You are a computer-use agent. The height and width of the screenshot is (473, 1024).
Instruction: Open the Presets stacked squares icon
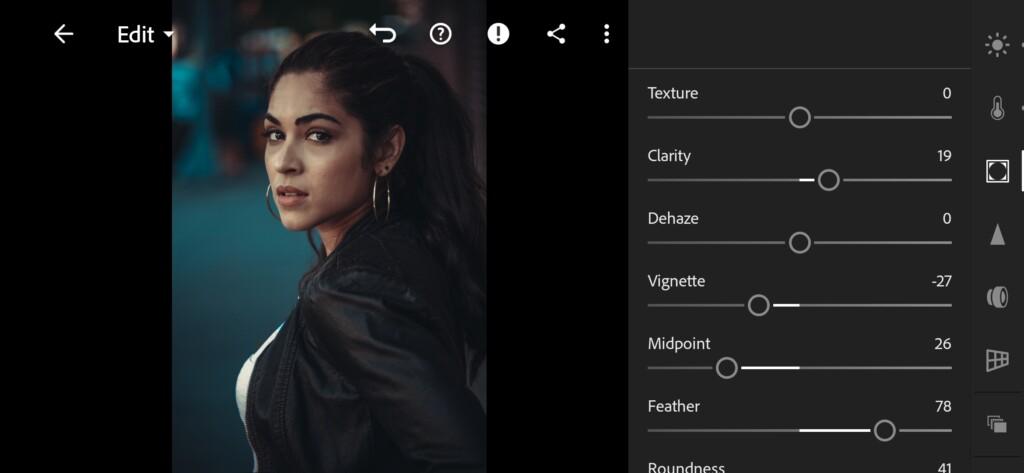(997, 424)
